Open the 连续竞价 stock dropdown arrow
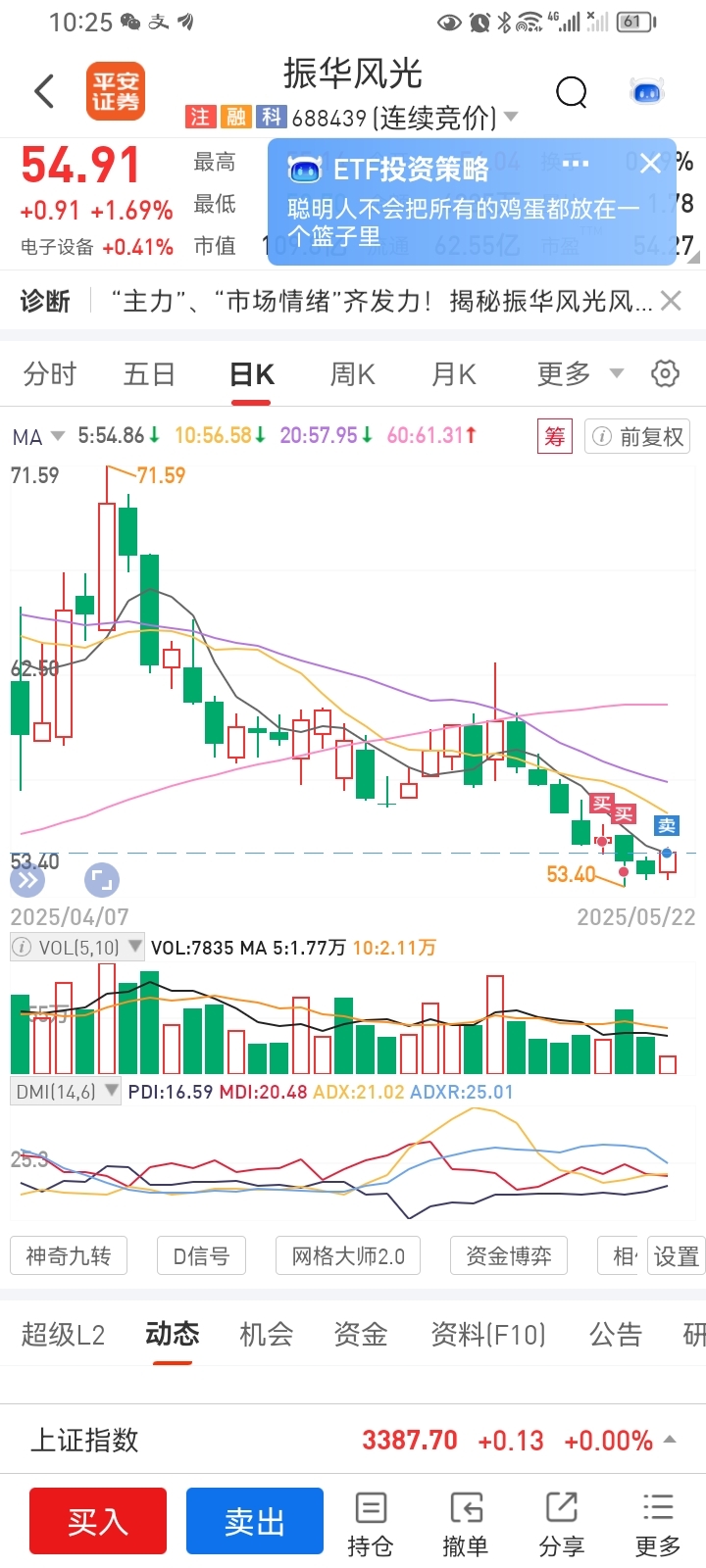The width and height of the screenshot is (706, 1568). pos(511,118)
